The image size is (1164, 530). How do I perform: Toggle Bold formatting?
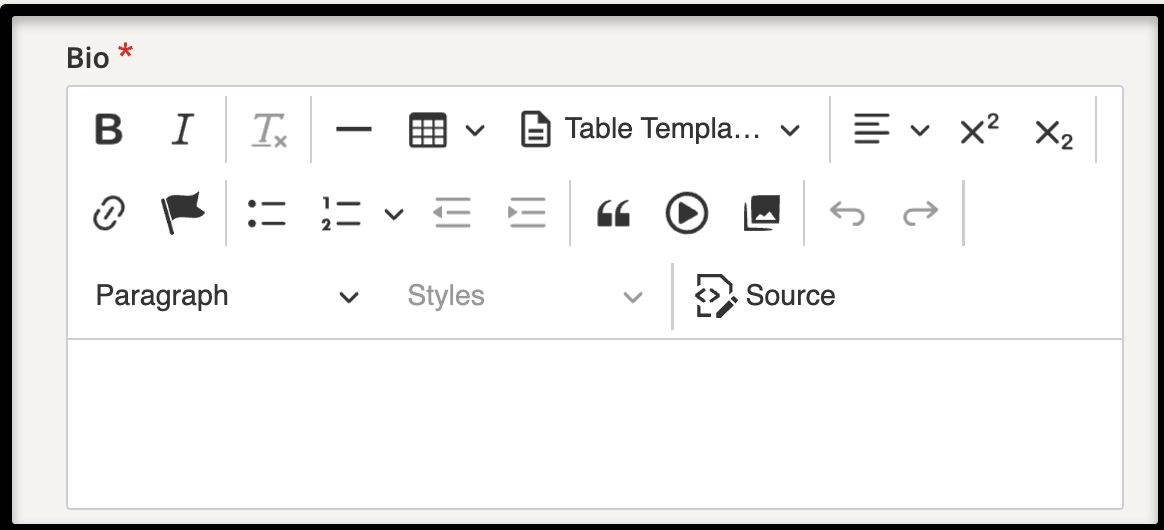(108, 130)
